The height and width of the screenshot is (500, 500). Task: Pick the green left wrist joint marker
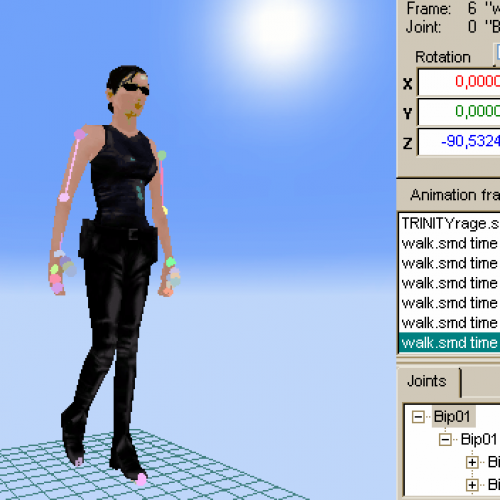pyautogui.click(x=171, y=262)
